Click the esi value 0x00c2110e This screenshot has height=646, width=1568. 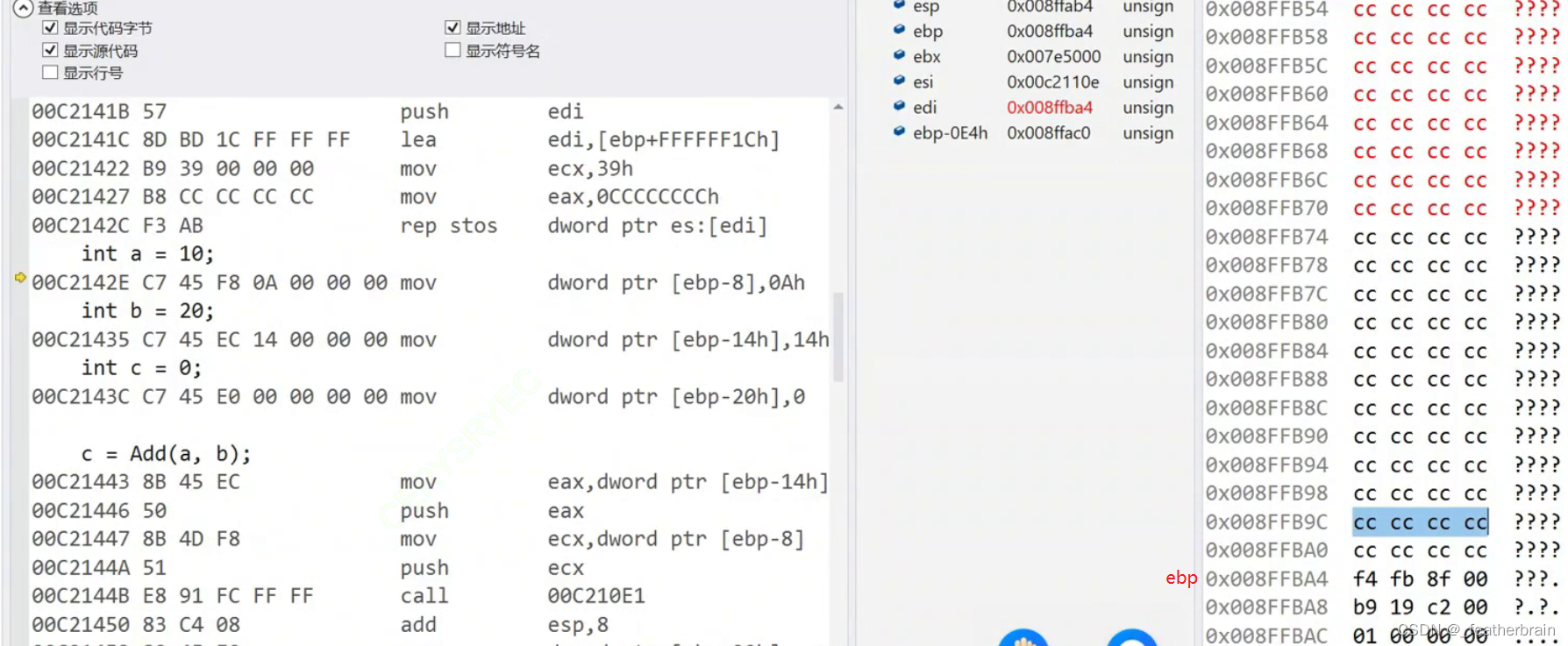coord(1052,82)
